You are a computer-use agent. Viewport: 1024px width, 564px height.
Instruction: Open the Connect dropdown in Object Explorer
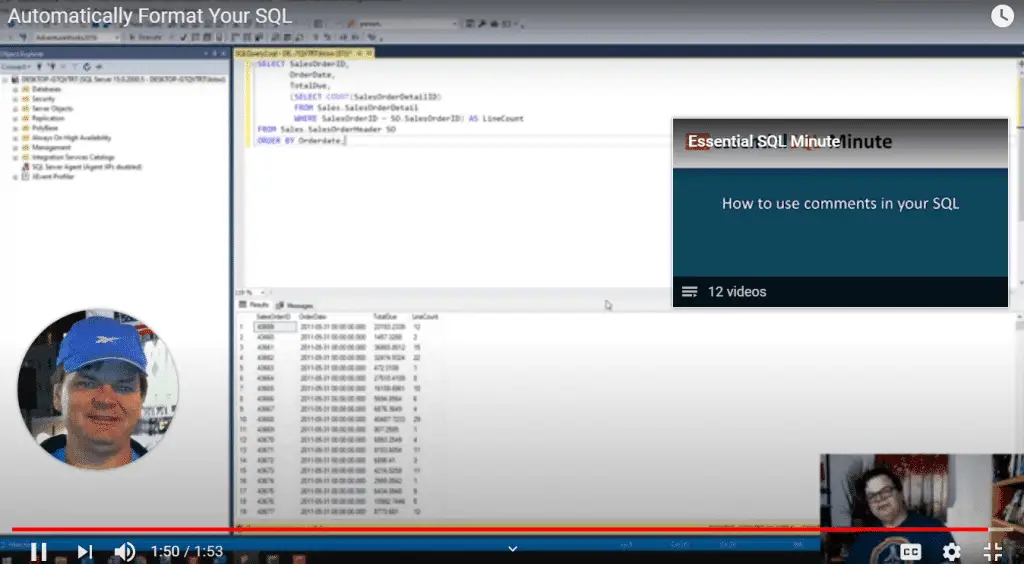coord(14,67)
